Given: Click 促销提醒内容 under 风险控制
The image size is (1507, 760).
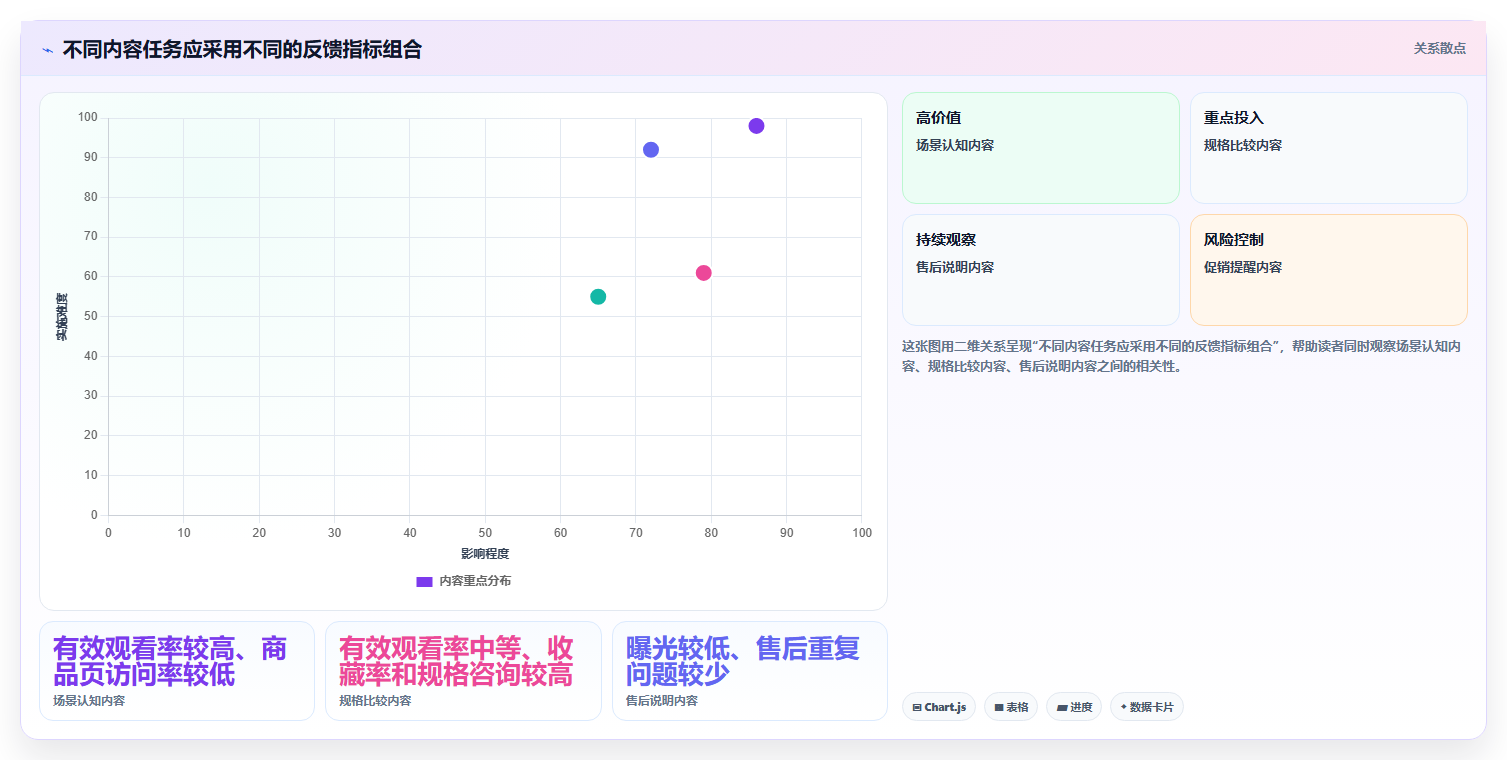Looking at the screenshot, I should tap(1243, 267).
